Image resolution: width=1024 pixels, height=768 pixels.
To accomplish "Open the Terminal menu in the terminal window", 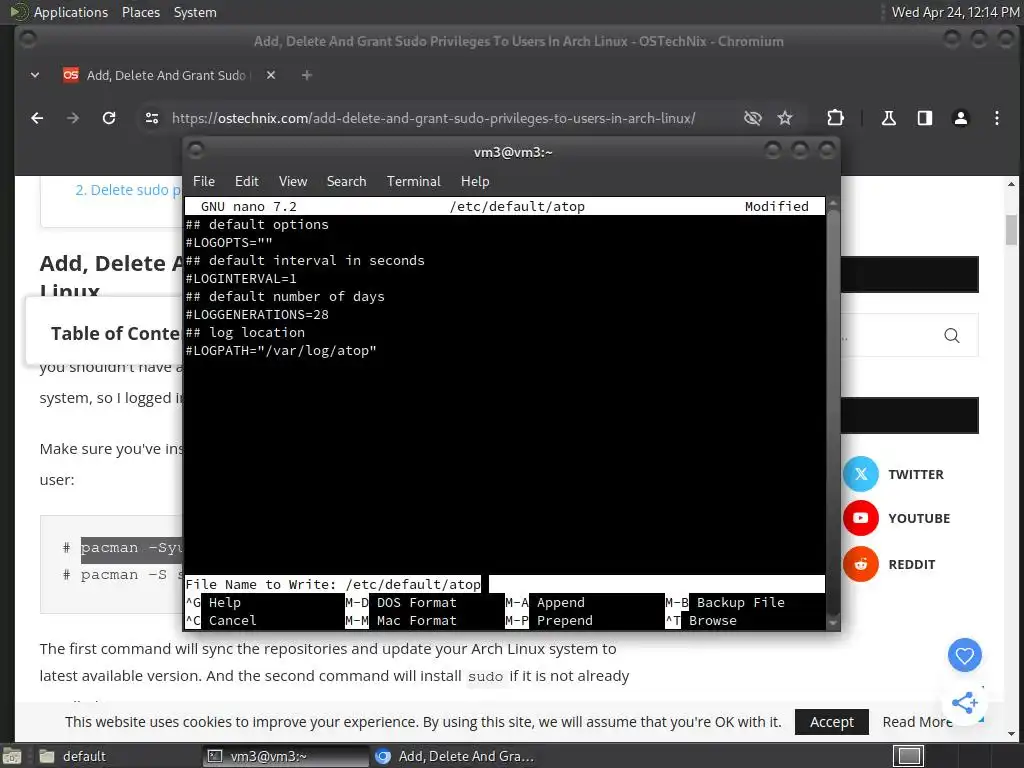I will pos(413,182).
